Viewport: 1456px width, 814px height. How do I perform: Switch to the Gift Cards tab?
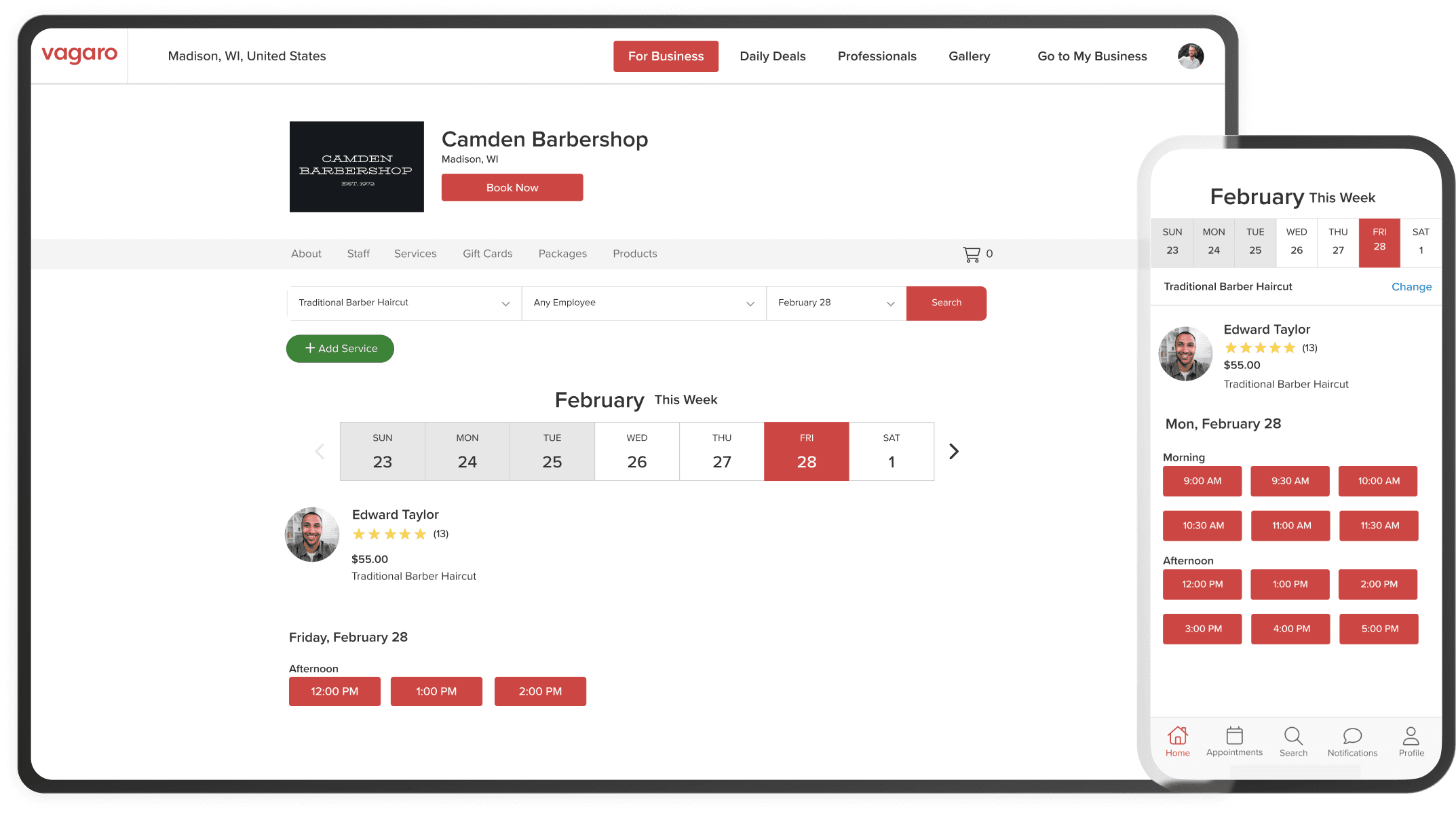(487, 254)
